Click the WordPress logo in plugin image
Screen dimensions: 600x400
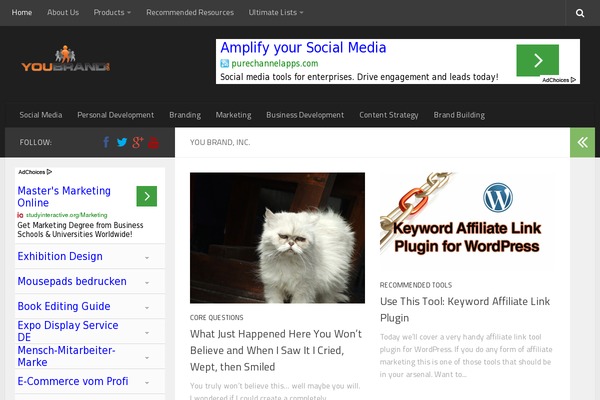[498, 198]
